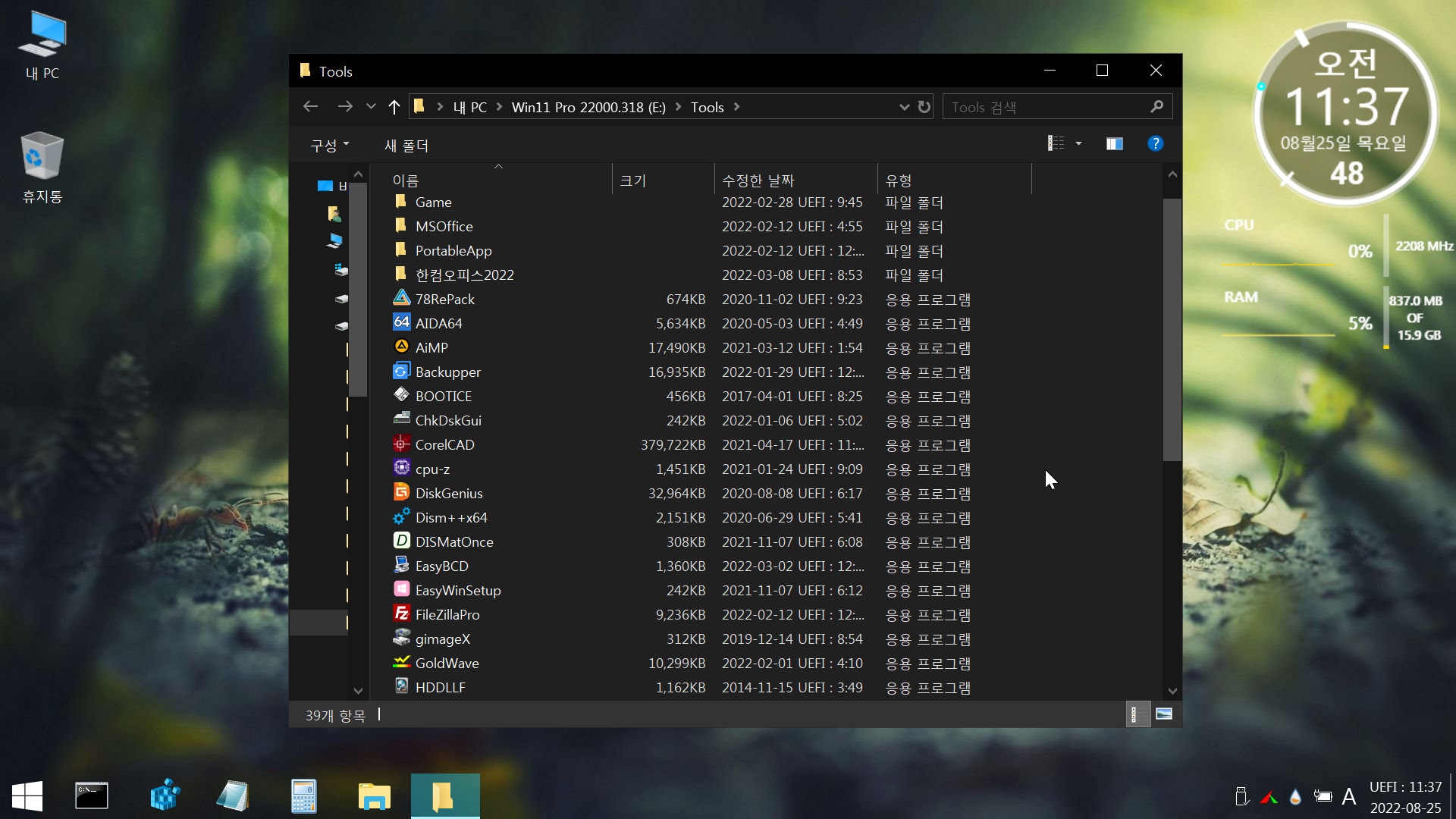The height and width of the screenshot is (819, 1456).
Task: Expand chevron after Tools in address bar
Action: (x=736, y=107)
